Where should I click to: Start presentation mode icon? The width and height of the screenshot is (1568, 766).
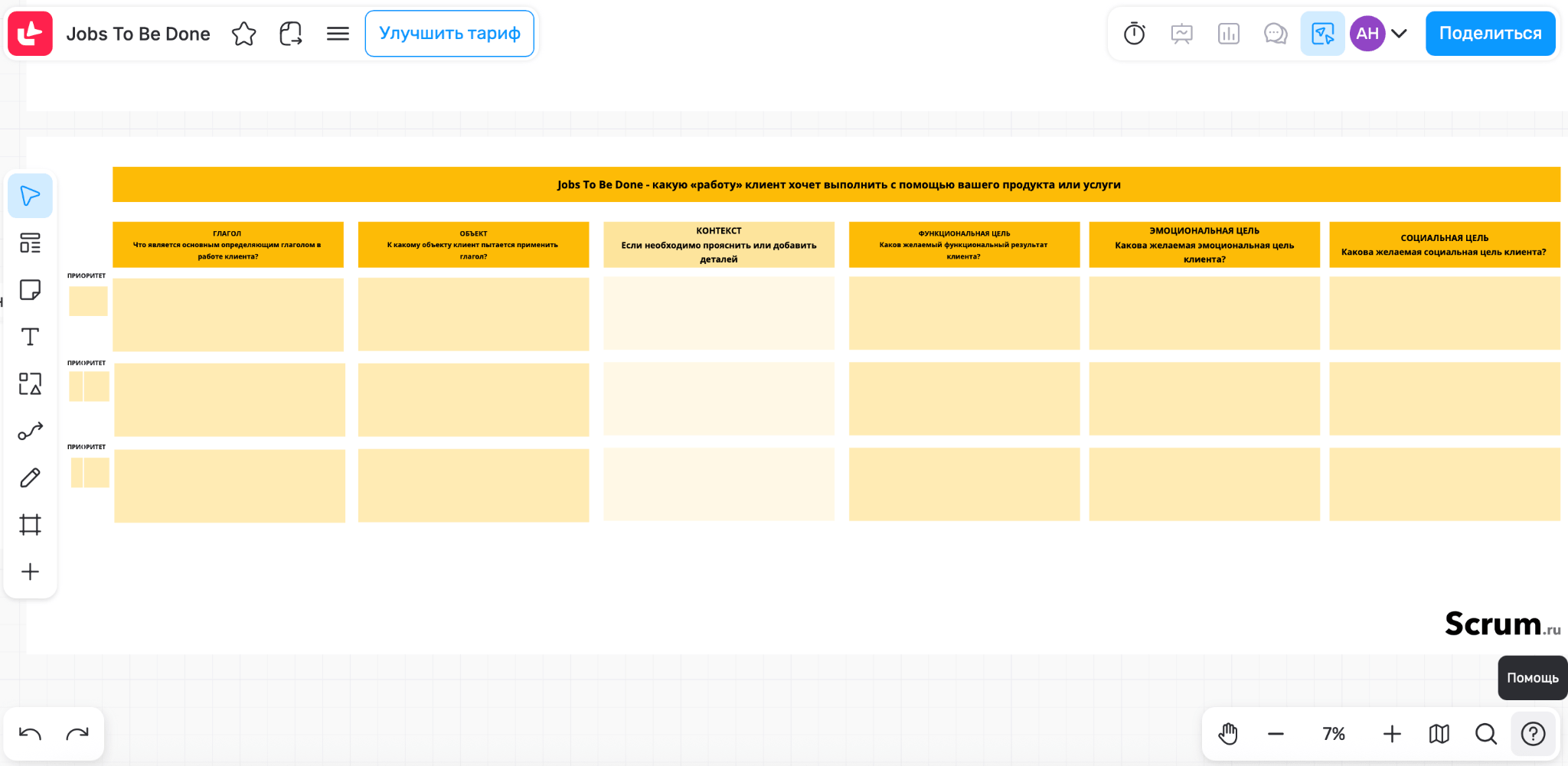tap(1182, 34)
